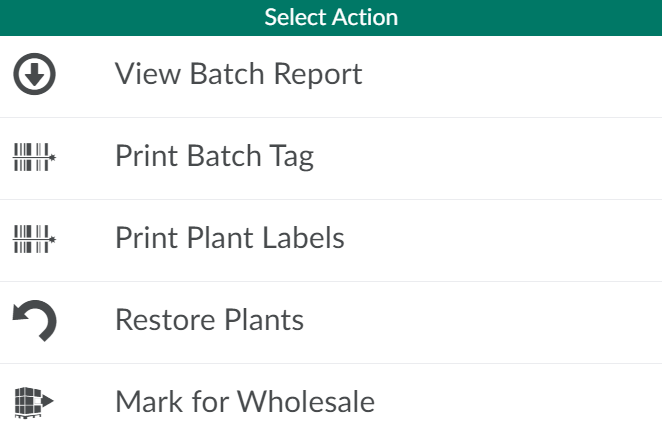Click the "Mark for Wholesale" text label
662x445 pixels.
point(245,403)
